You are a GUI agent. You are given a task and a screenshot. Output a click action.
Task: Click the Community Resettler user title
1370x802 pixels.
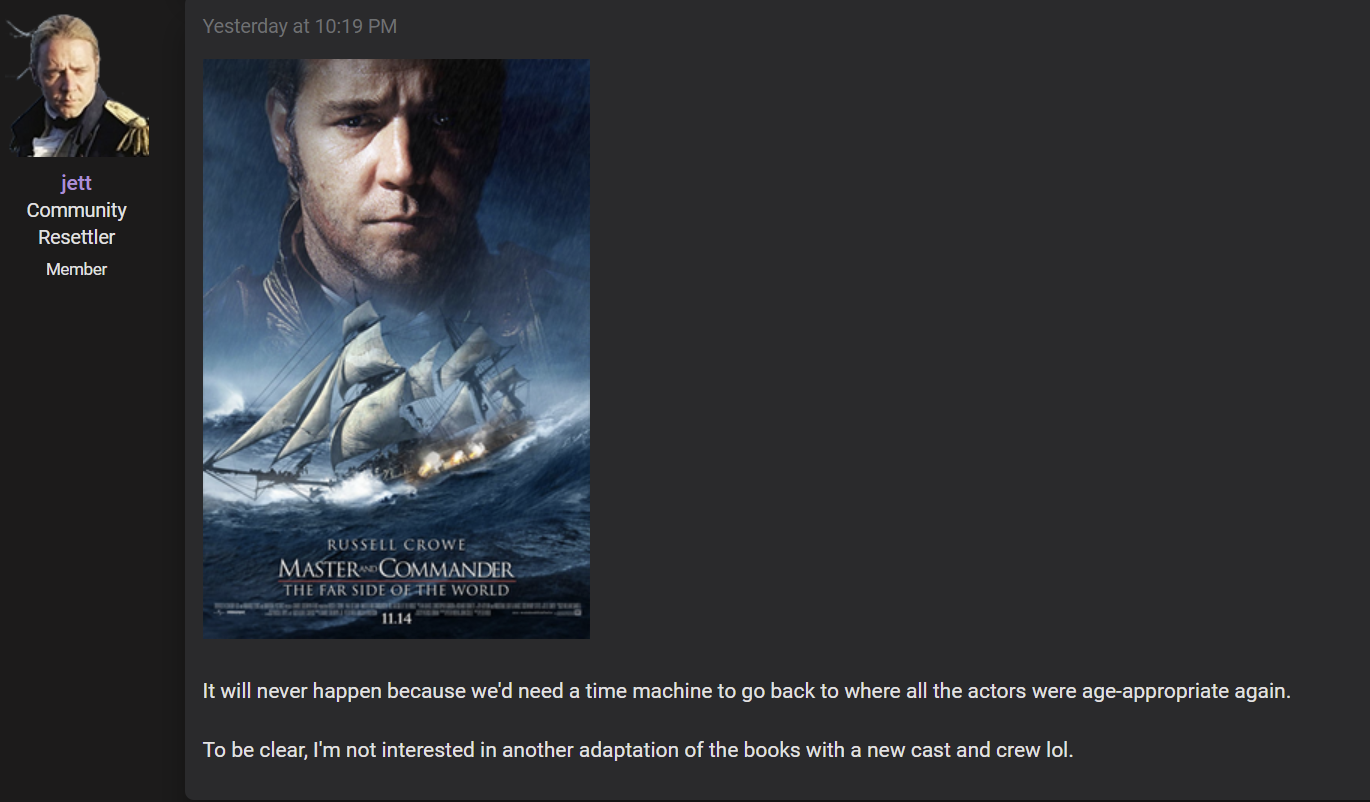point(77,224)
